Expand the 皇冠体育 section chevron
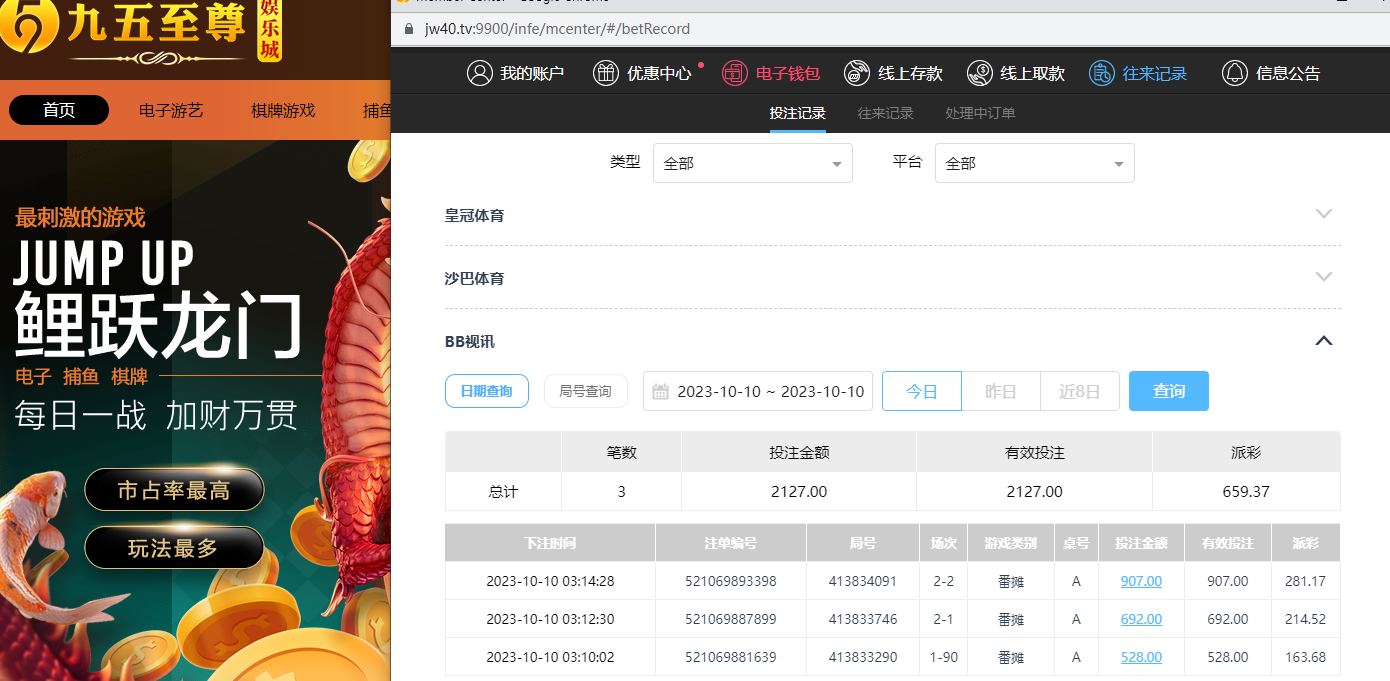Screen dimensions: 1390x681 pyautogui.click(x=1324, y=214)
